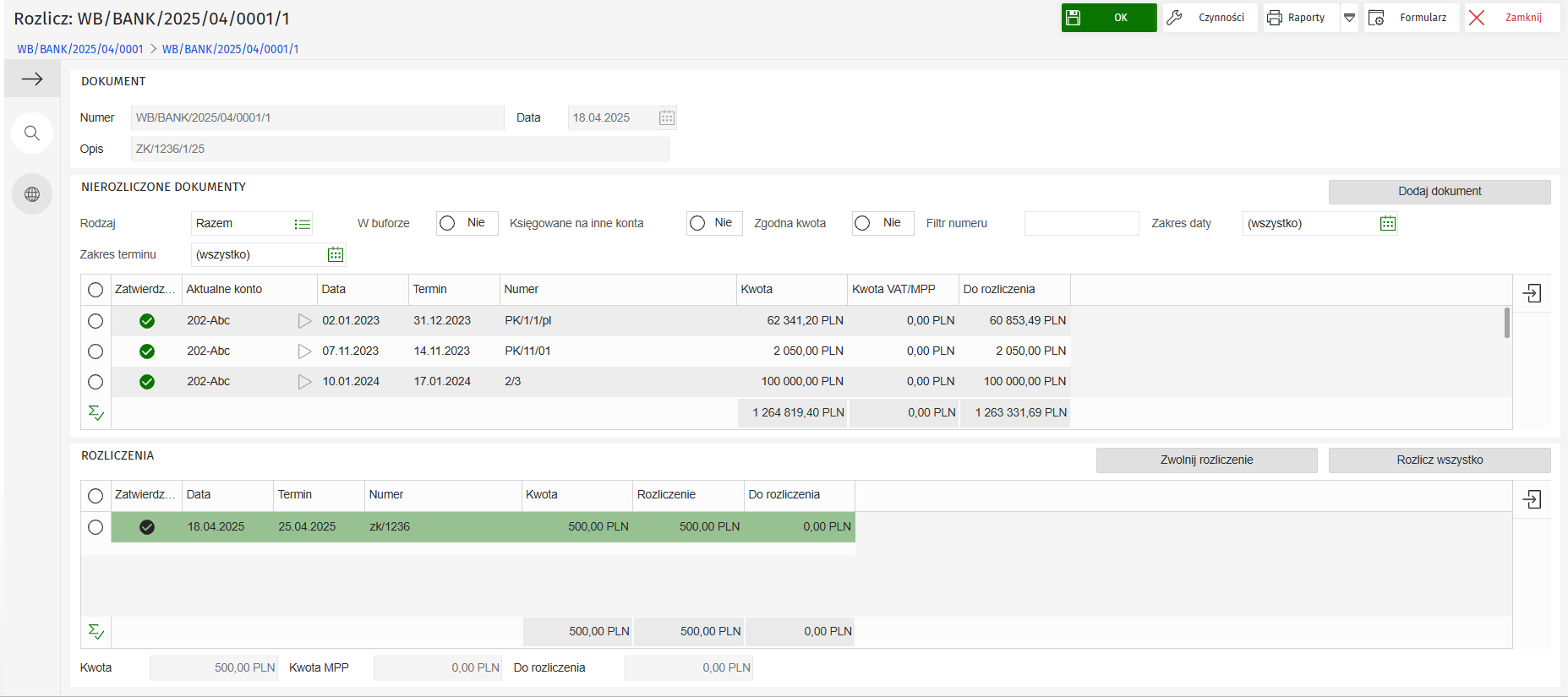Open the search magnifier in sidebar
Image resolution: width=1568 pixels, height=697 pixels.
pos(32,133)
